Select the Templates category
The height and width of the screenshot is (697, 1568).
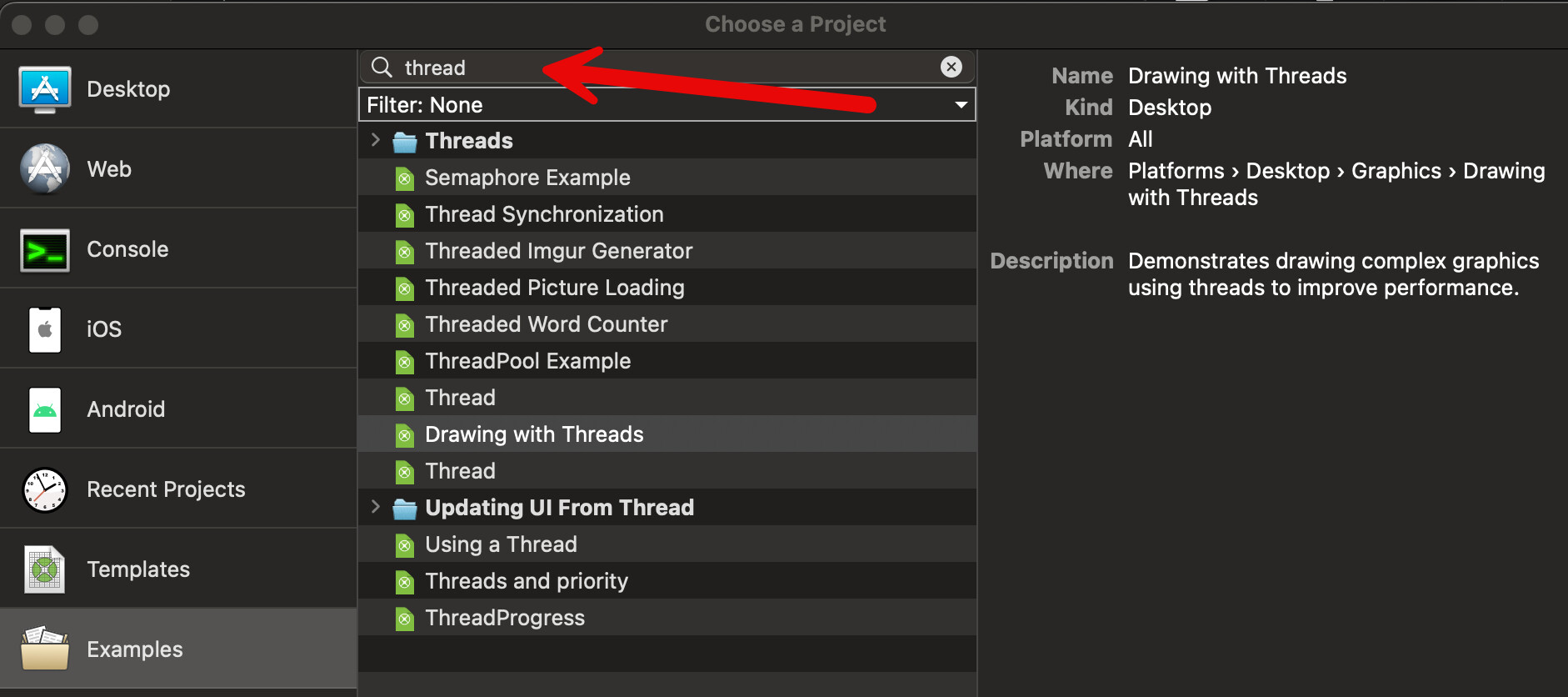[138, 569]
